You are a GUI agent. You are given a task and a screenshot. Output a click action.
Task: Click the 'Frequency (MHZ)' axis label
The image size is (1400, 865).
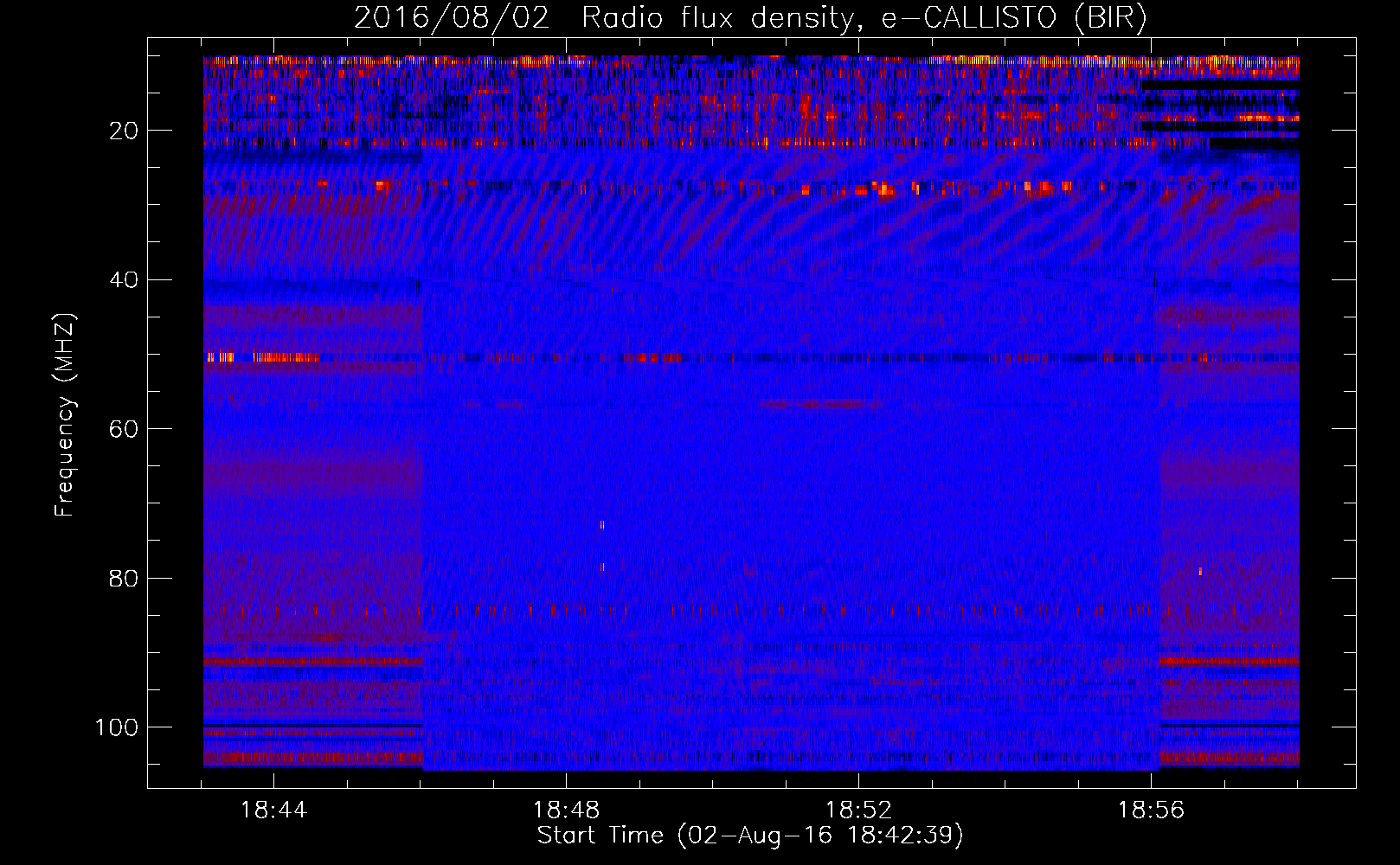(65, 415)
